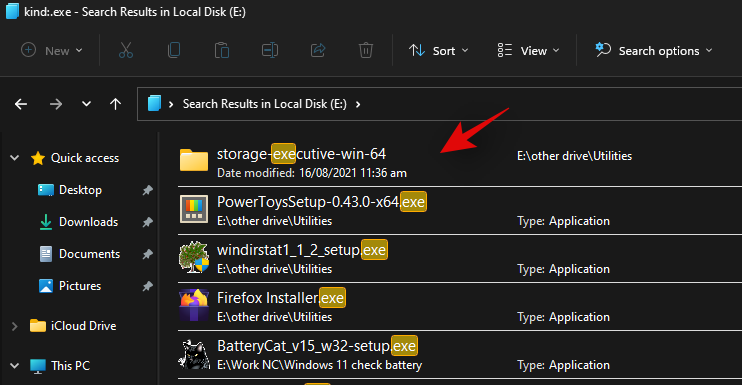The width and height of the screenshot is (742, 385).
Task: Open Documents in the sidebar
Action: coord(89,254)
